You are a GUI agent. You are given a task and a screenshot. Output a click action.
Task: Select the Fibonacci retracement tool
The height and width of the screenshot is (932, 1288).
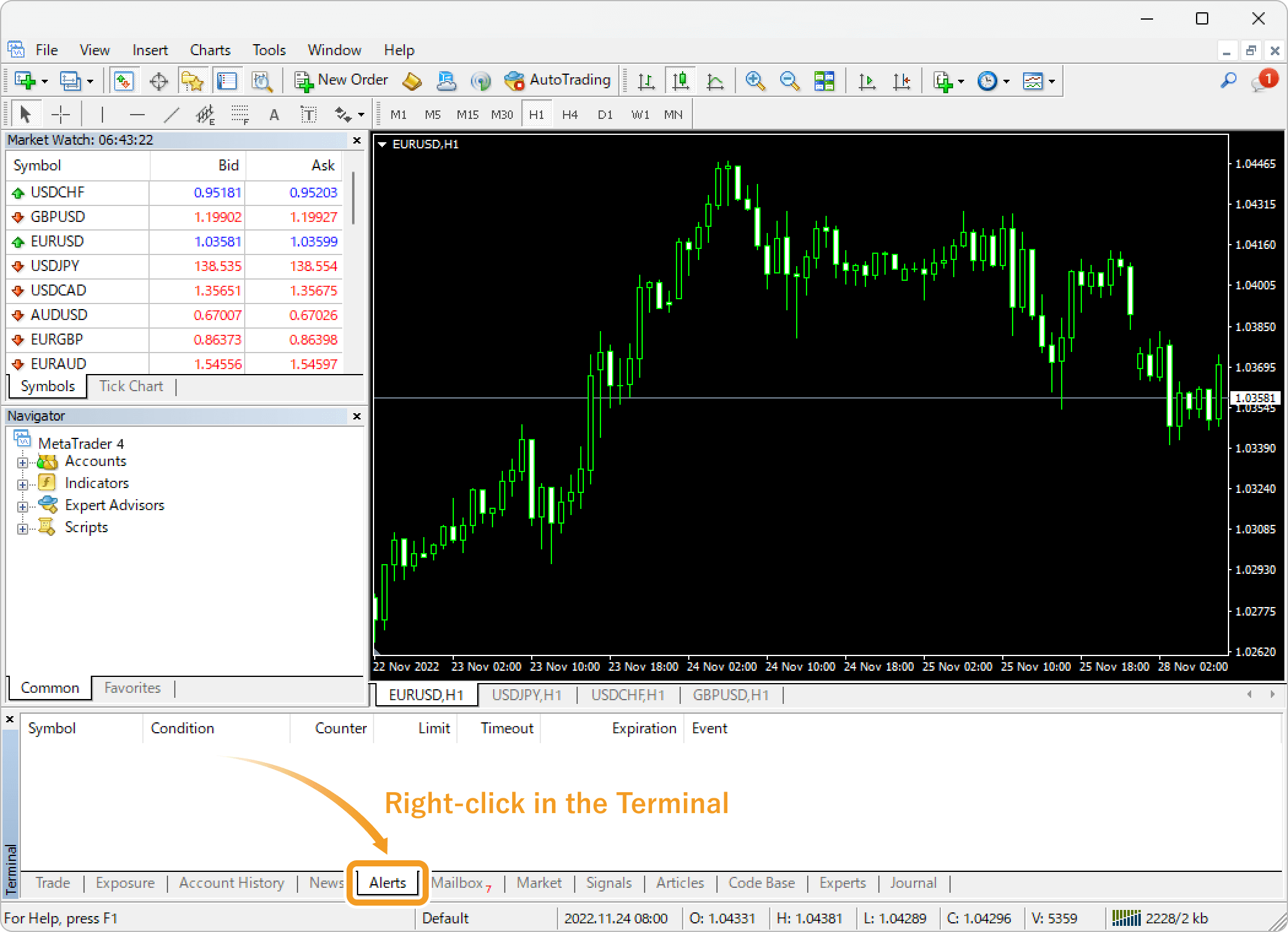(240, 114)
